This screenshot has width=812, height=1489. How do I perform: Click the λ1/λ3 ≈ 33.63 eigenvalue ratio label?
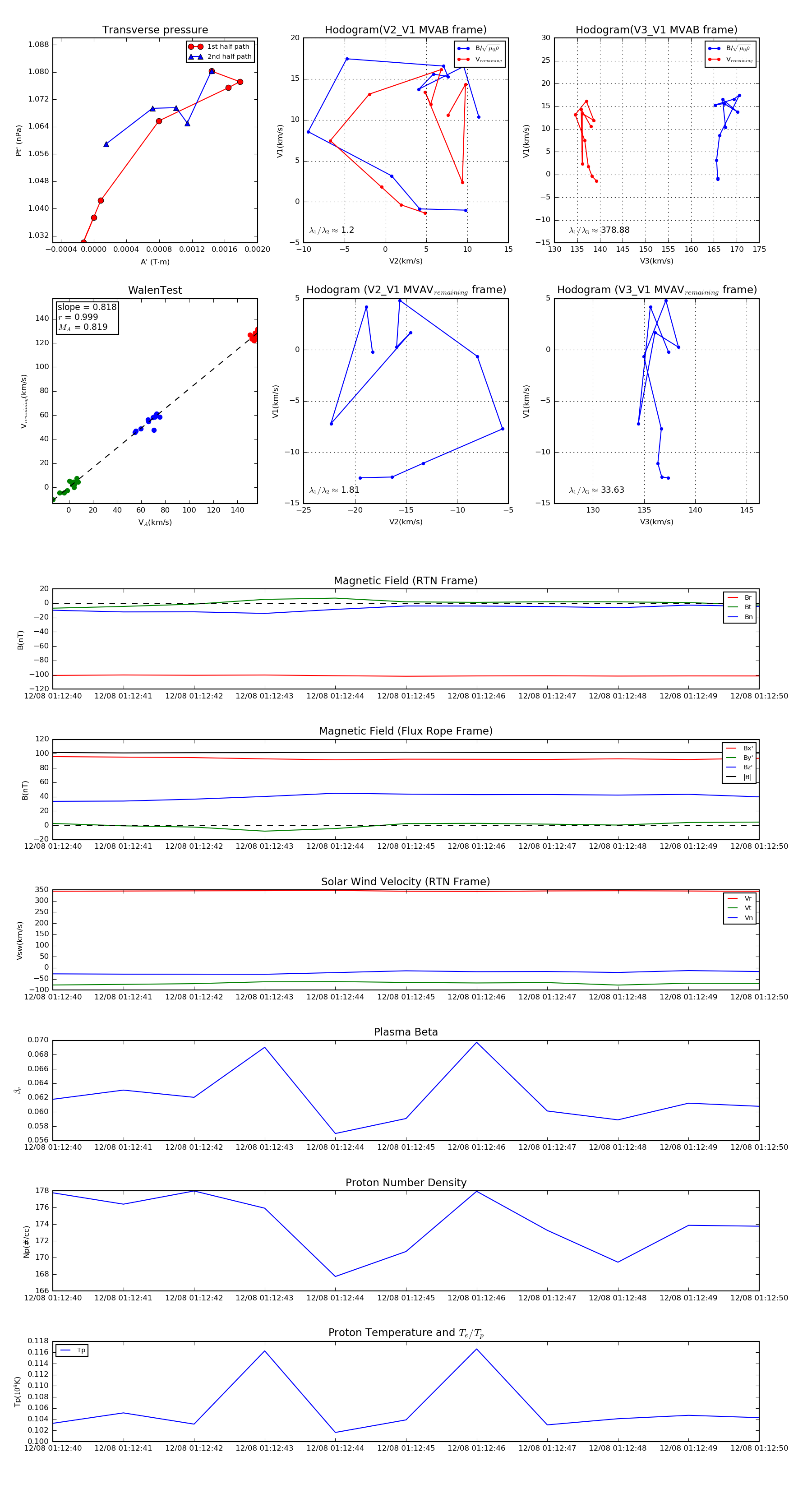coord(596,490)
